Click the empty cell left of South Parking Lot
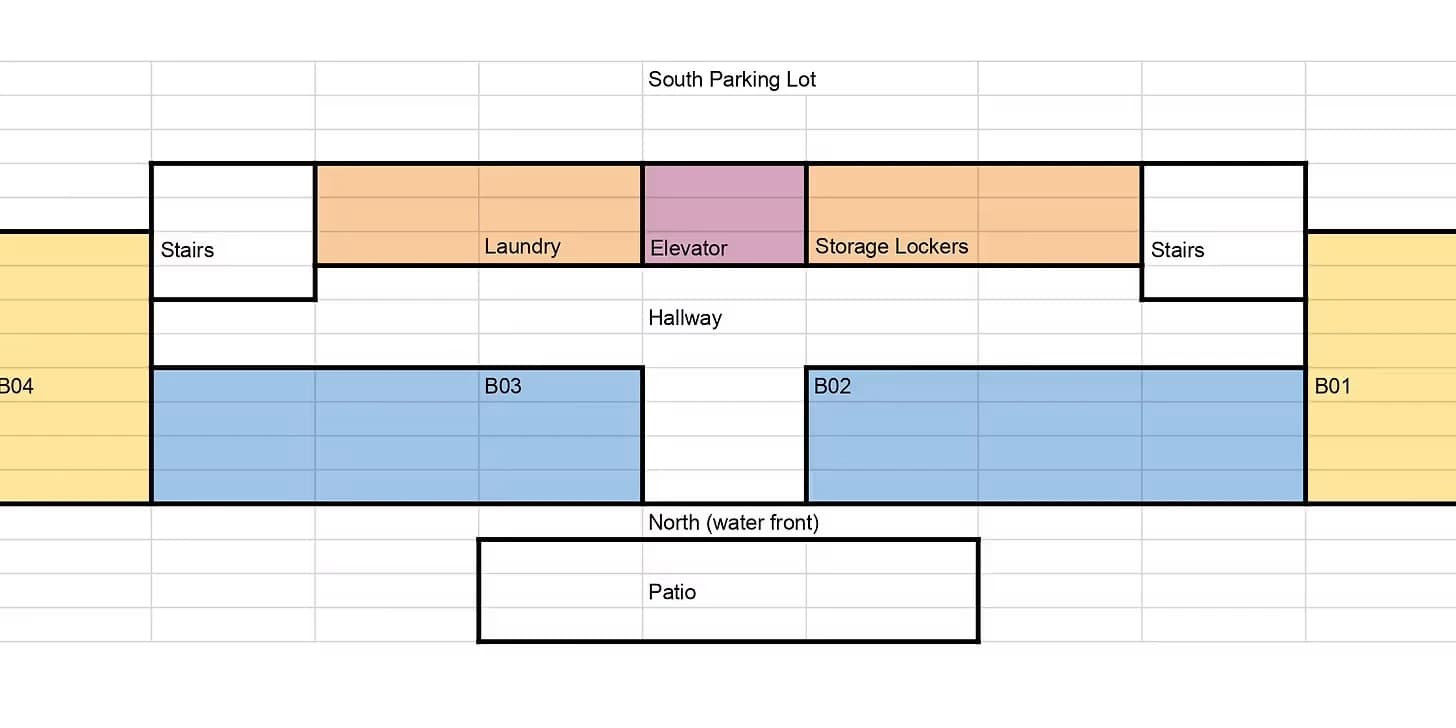Viewport: 1456px width, 728px height. pyautogui.click(x=560, y=79)
